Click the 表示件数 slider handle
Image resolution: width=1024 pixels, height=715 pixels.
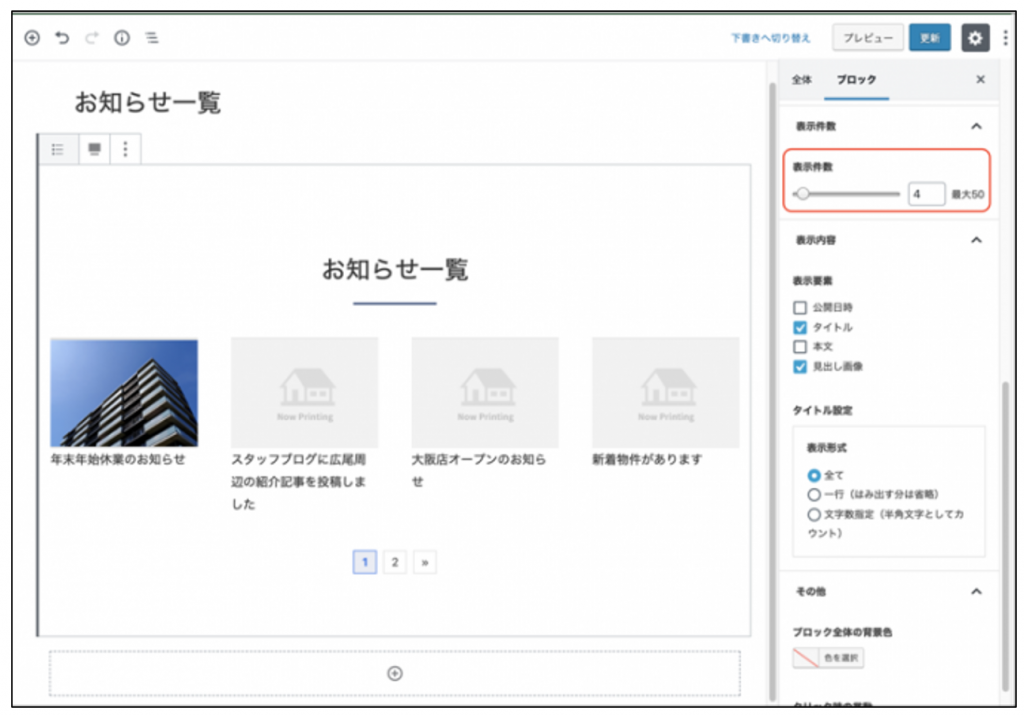tap(802, 194)
